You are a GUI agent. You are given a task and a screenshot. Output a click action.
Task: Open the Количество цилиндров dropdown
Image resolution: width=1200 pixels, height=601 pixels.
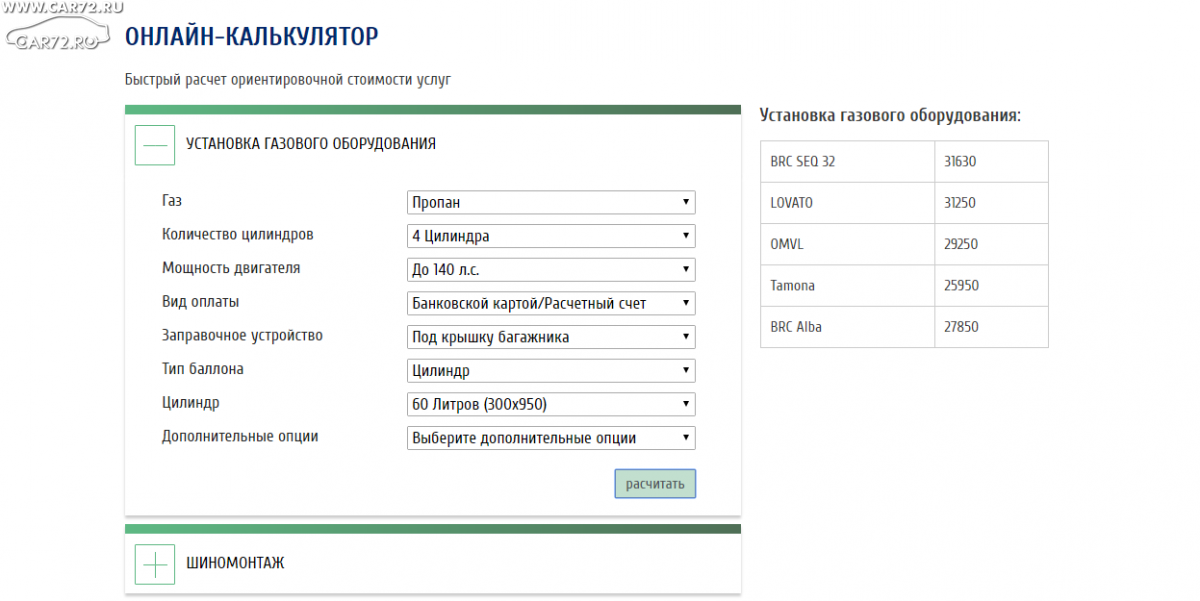[551, 236]
